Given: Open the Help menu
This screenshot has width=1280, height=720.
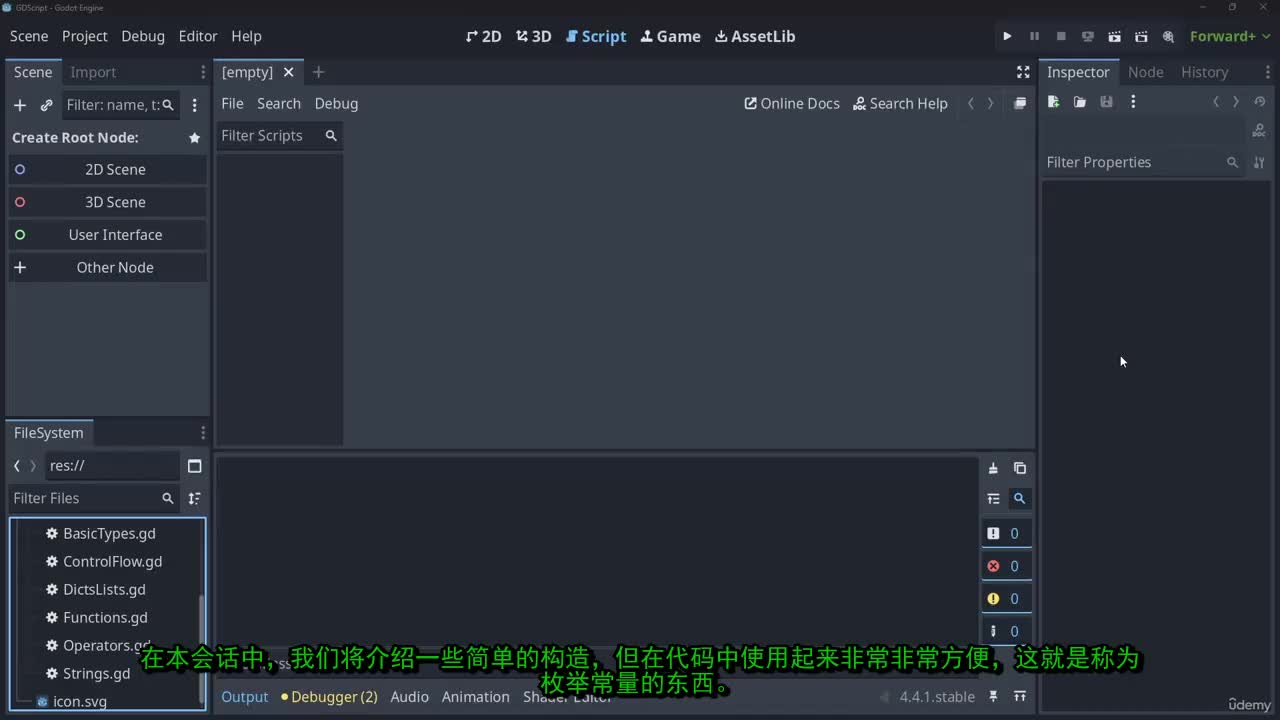Looking at the screenshot, I should pyautogui.click(x=246, y=36).
